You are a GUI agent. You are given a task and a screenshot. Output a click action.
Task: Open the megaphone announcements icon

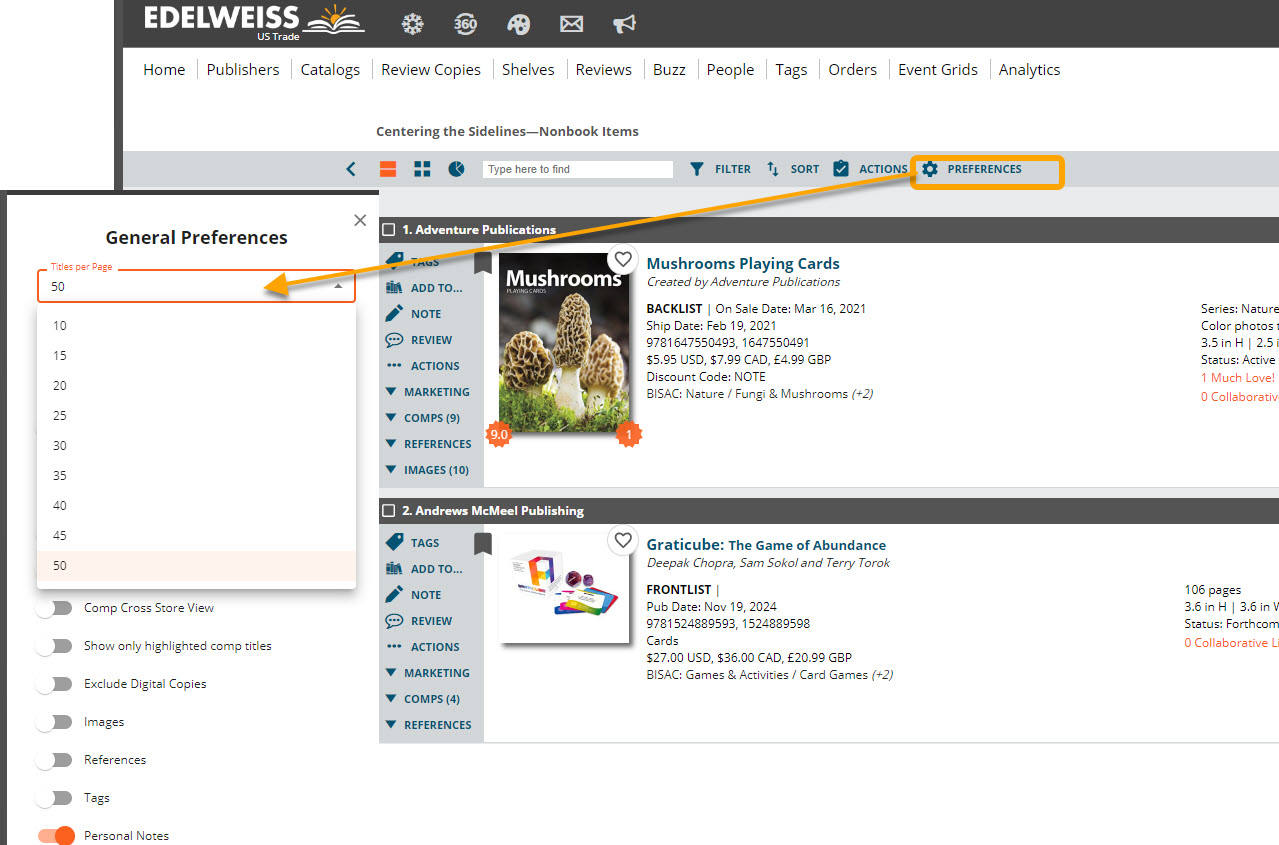[624, 24]
